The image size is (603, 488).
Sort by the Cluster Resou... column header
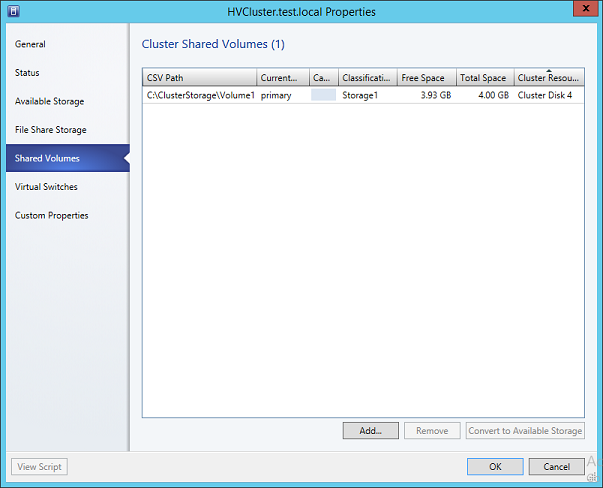coord(549,78)
